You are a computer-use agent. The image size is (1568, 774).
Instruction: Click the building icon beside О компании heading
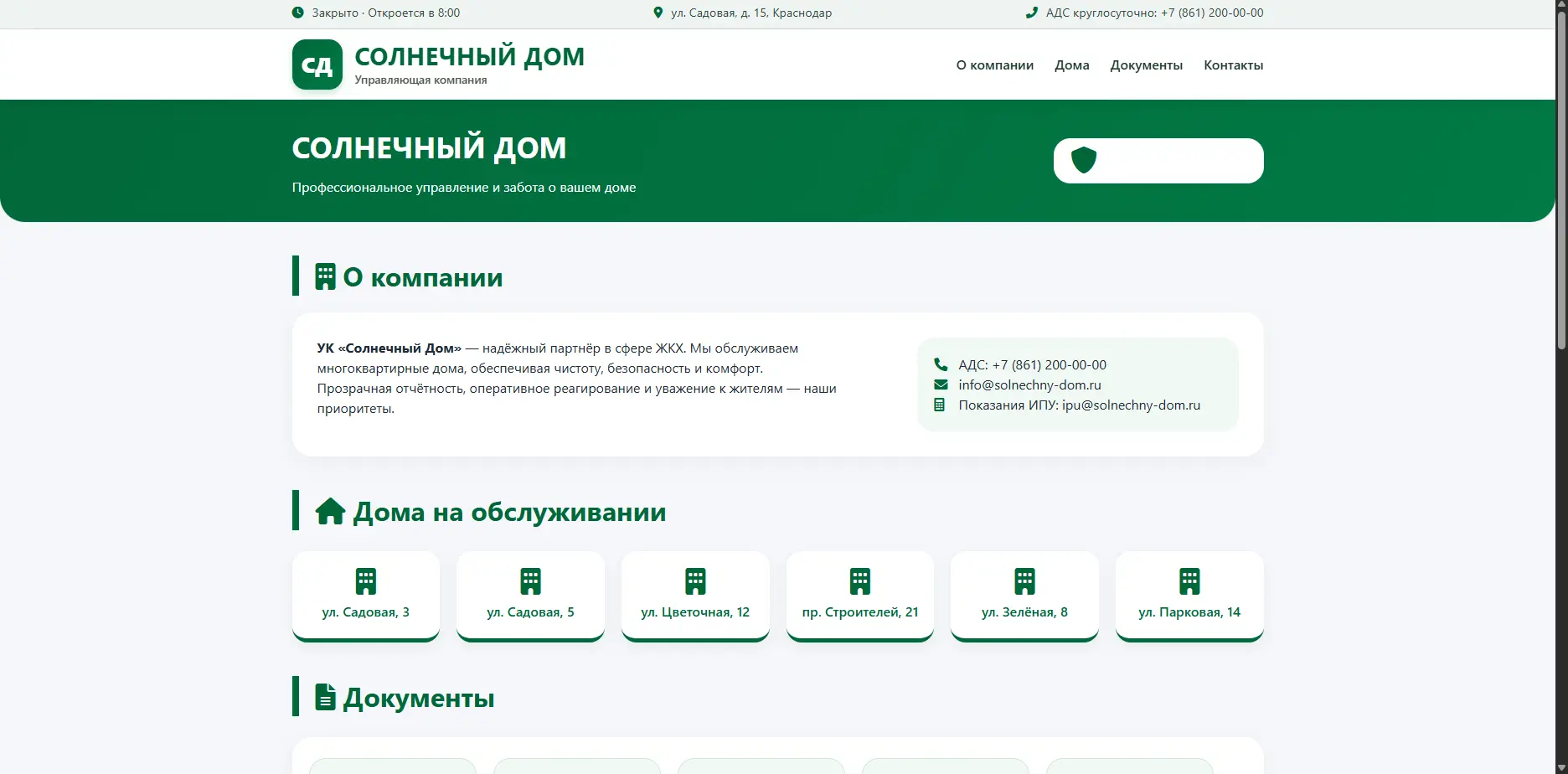pyautogui.click(x=325, y=277)
